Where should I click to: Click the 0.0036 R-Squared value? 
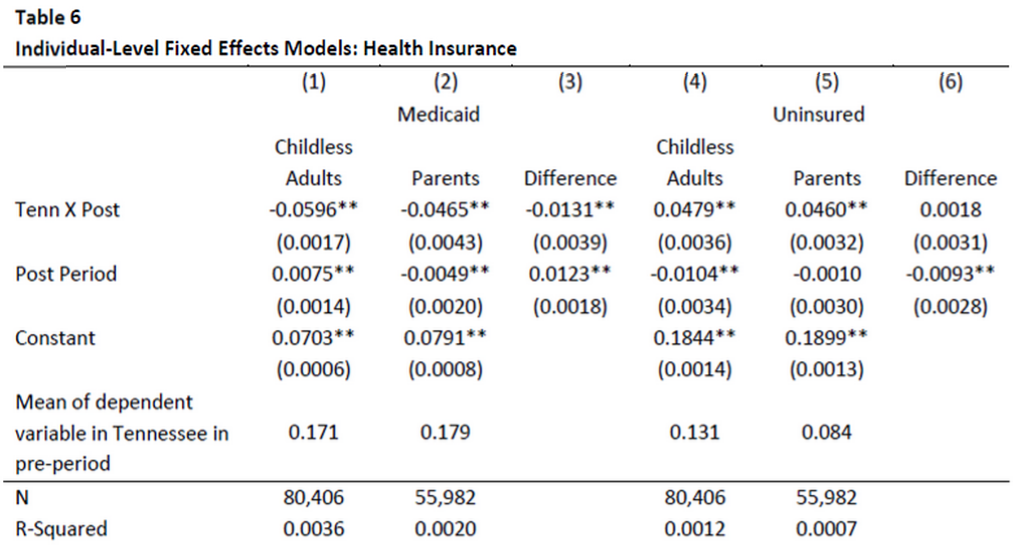tap(314, 529)
